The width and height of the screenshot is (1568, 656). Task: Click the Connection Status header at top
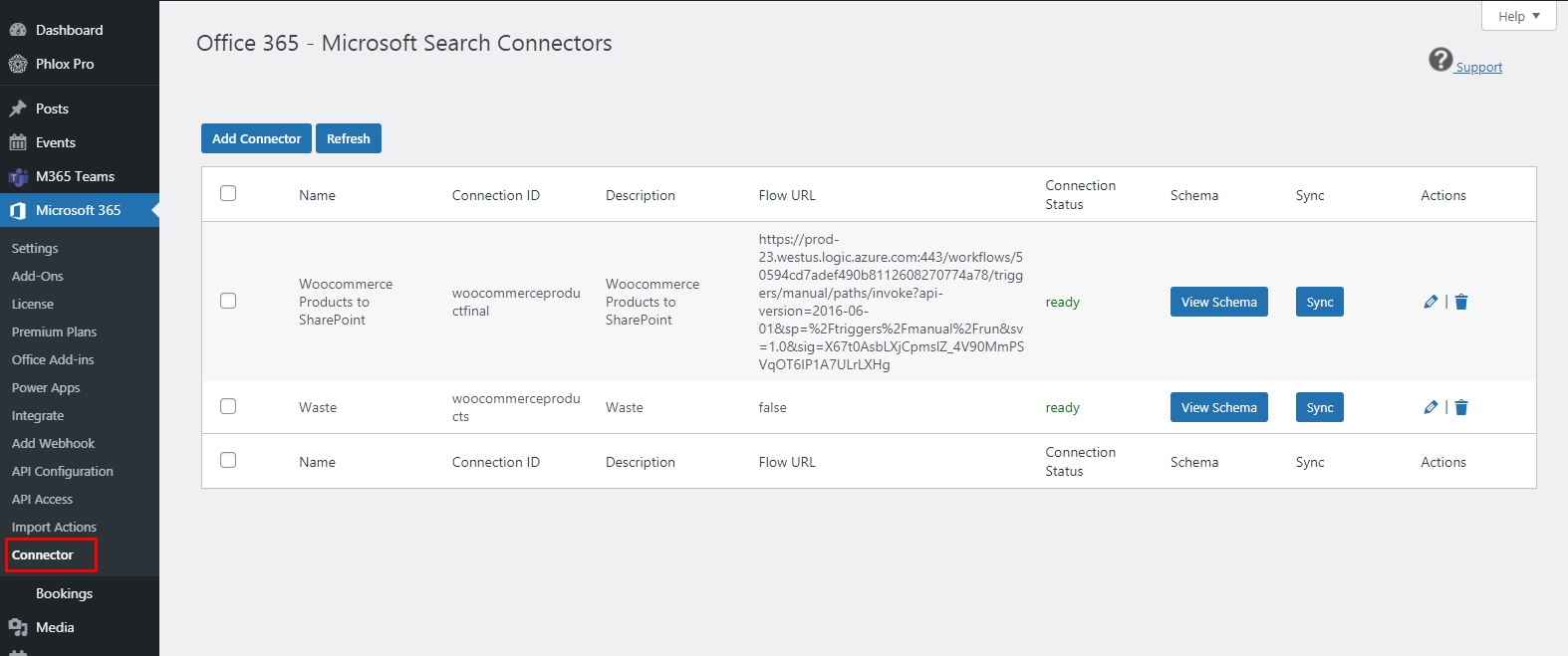click(x=1081, y=195)
